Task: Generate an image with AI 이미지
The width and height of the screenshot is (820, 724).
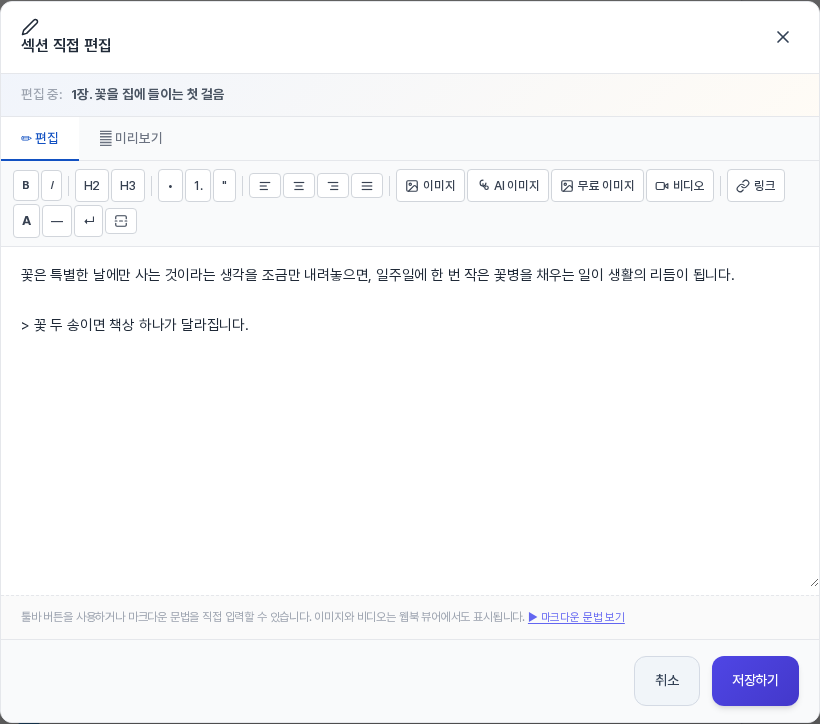Action: 508,185
